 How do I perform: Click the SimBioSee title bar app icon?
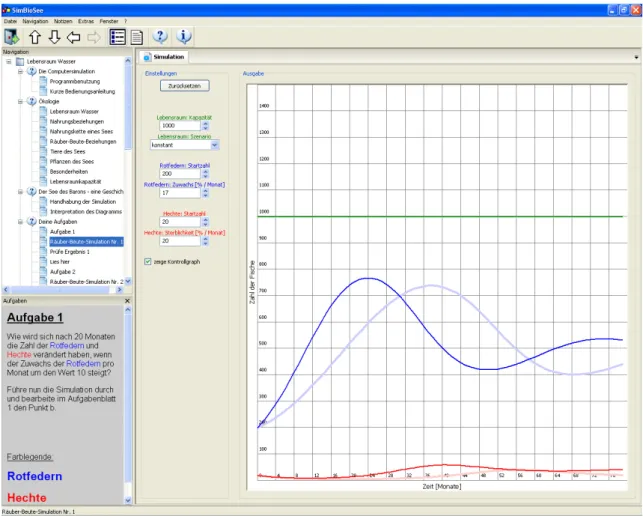6,10
